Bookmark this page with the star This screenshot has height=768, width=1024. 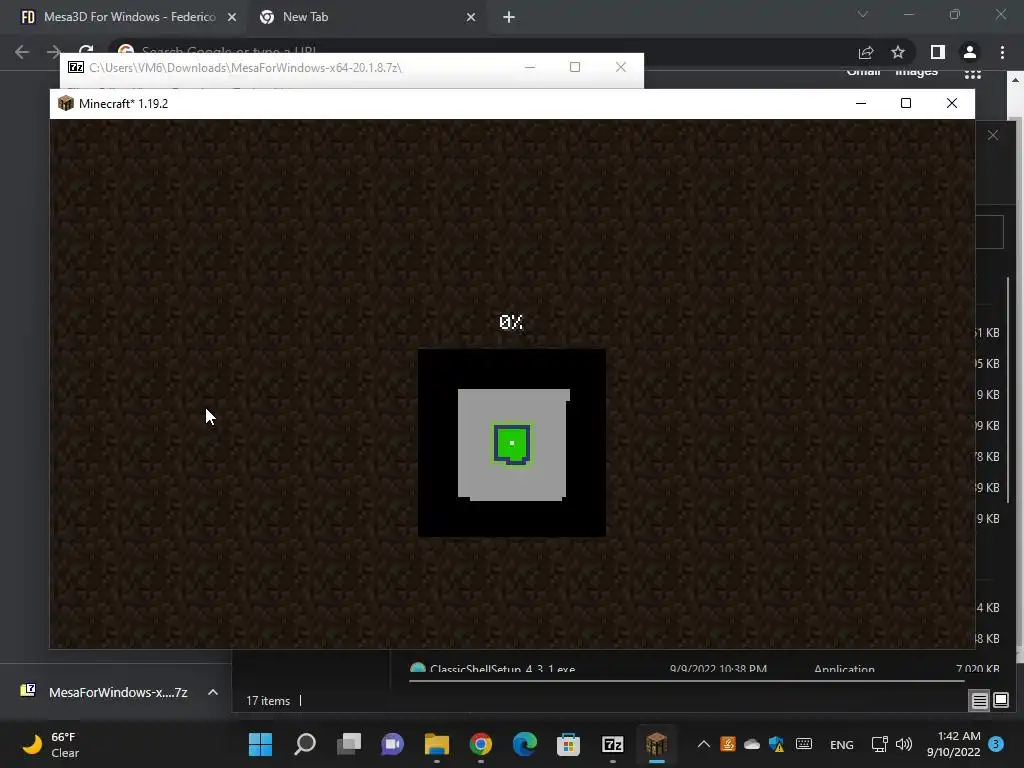tap(898, 52)
